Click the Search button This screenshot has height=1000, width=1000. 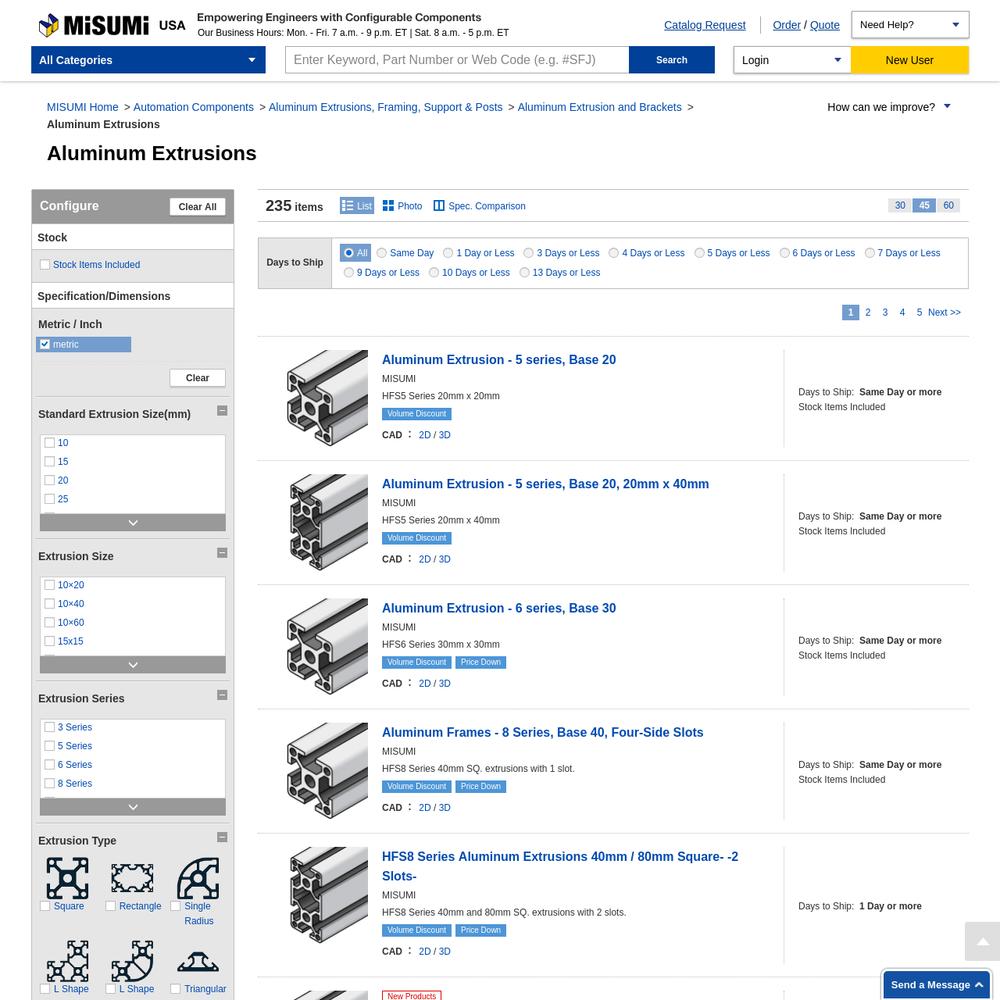click(672, 60)
